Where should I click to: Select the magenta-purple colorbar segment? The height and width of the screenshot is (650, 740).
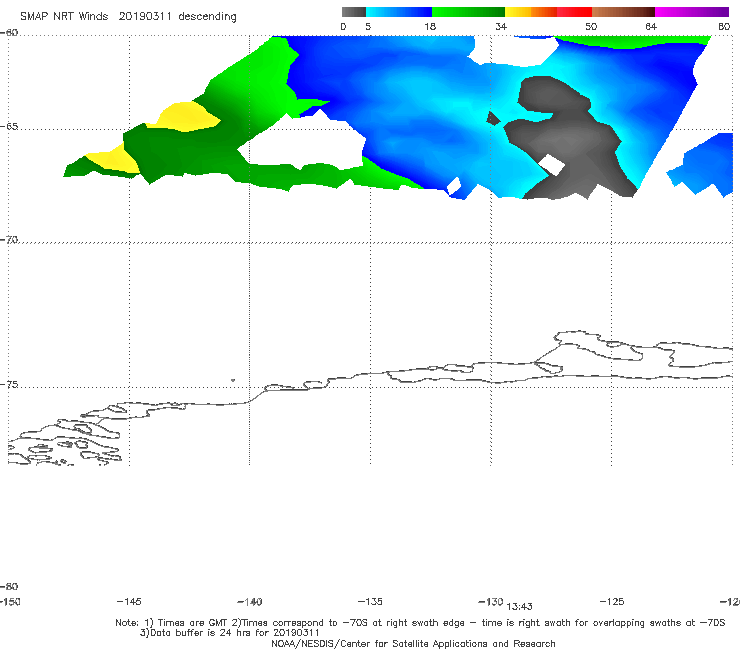(x=692, y=12)
